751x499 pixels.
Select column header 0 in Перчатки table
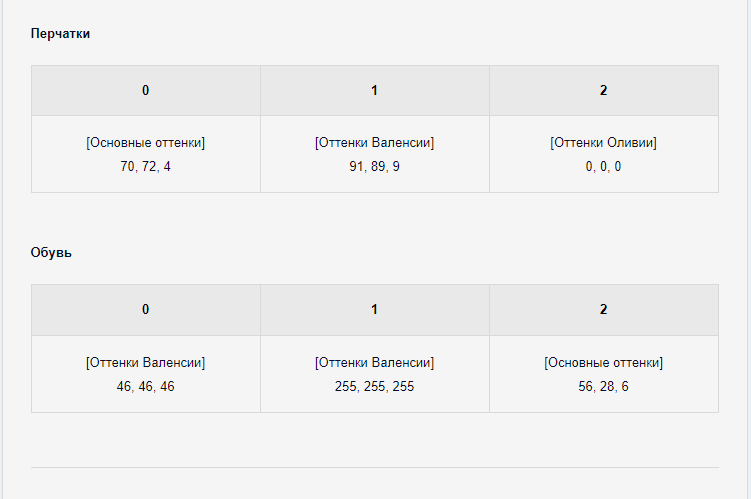coord(146,91)
